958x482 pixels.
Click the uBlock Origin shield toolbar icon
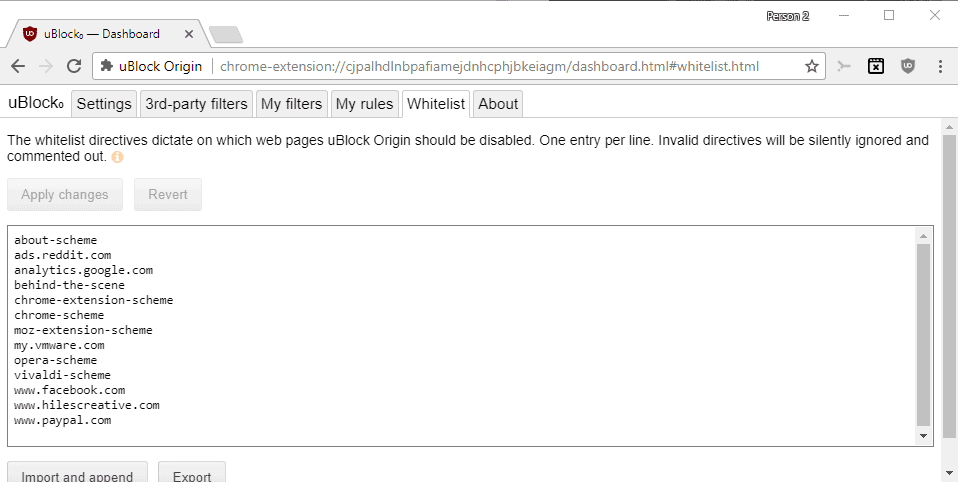pyautogui.click(x=908, y=66)
